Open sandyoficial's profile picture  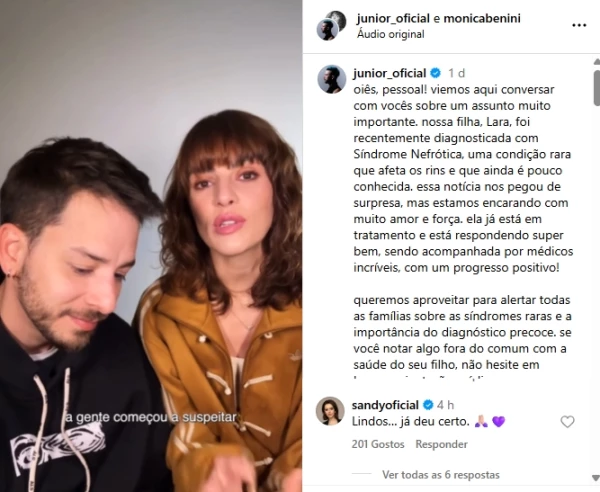coord(330,411)
